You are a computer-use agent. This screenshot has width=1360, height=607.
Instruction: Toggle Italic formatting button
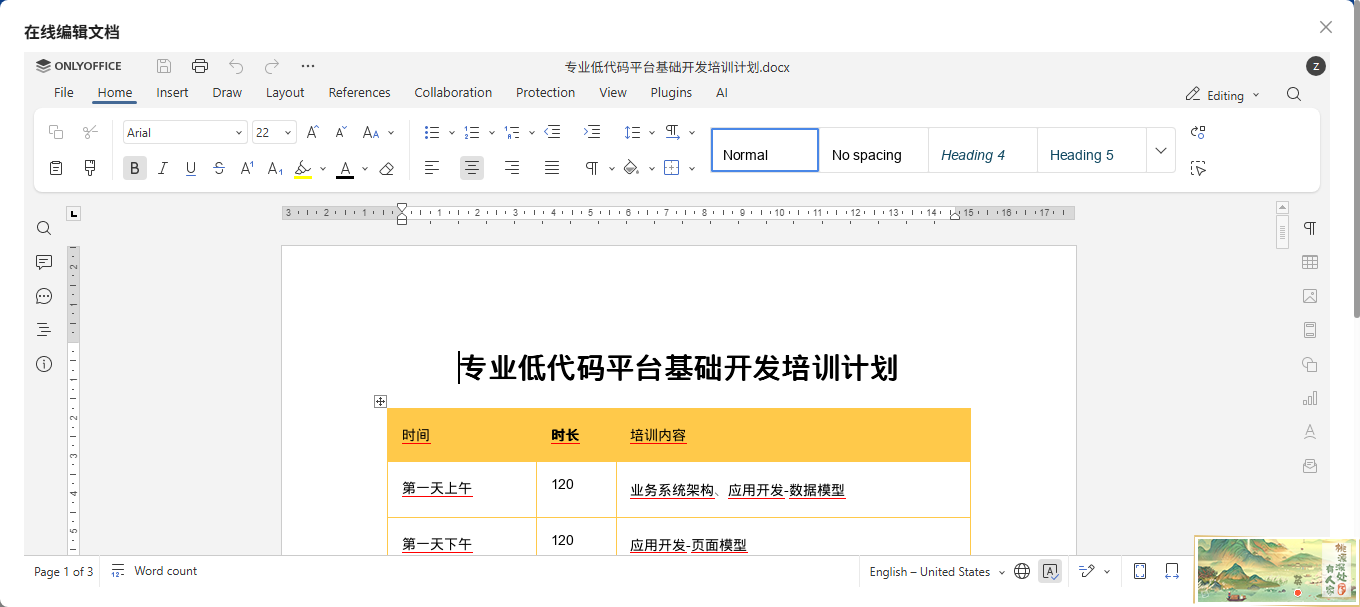(163, 168)
